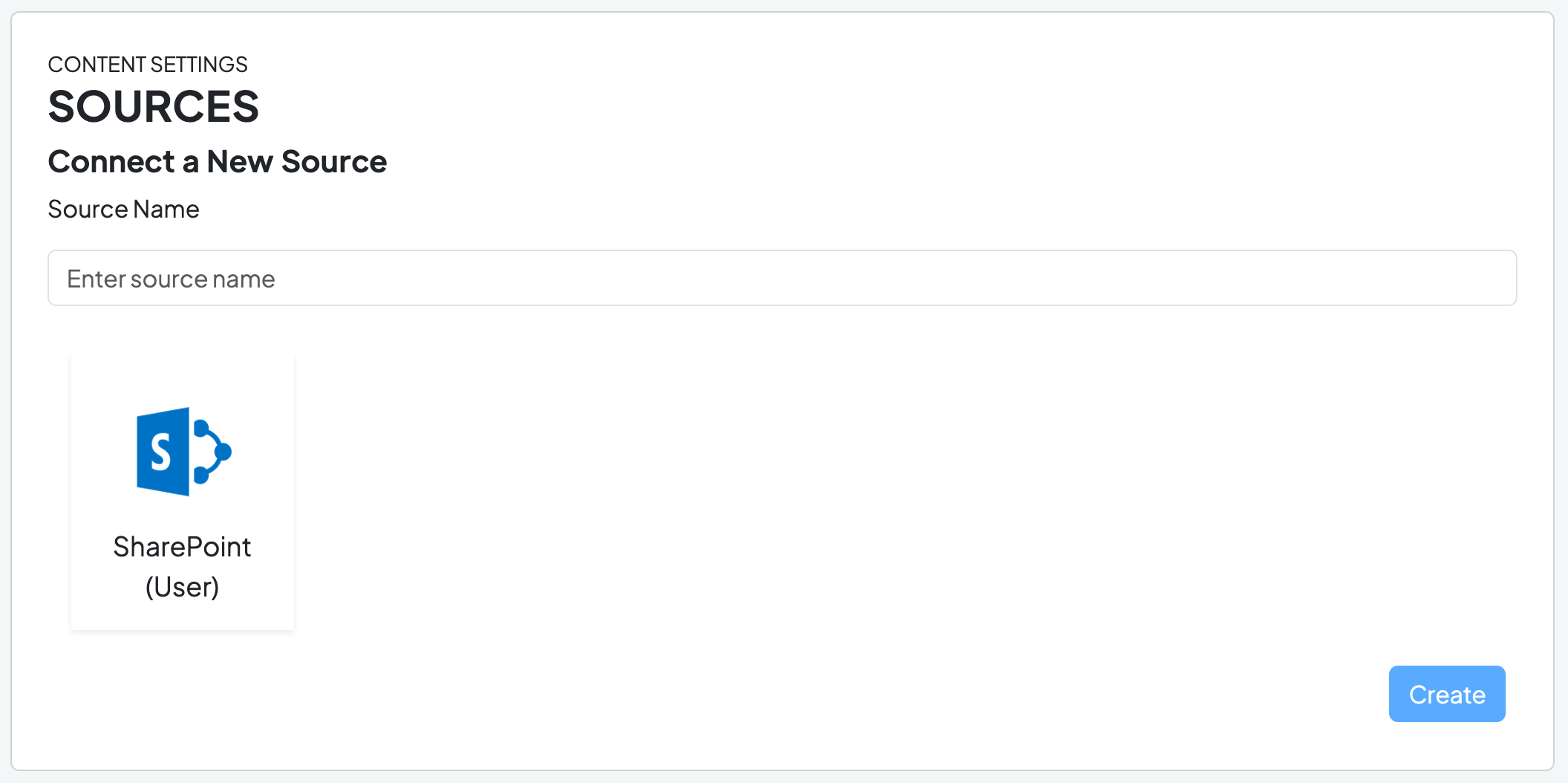
Task: Click the "SharePoint (User)" text label
Action: 182,566
